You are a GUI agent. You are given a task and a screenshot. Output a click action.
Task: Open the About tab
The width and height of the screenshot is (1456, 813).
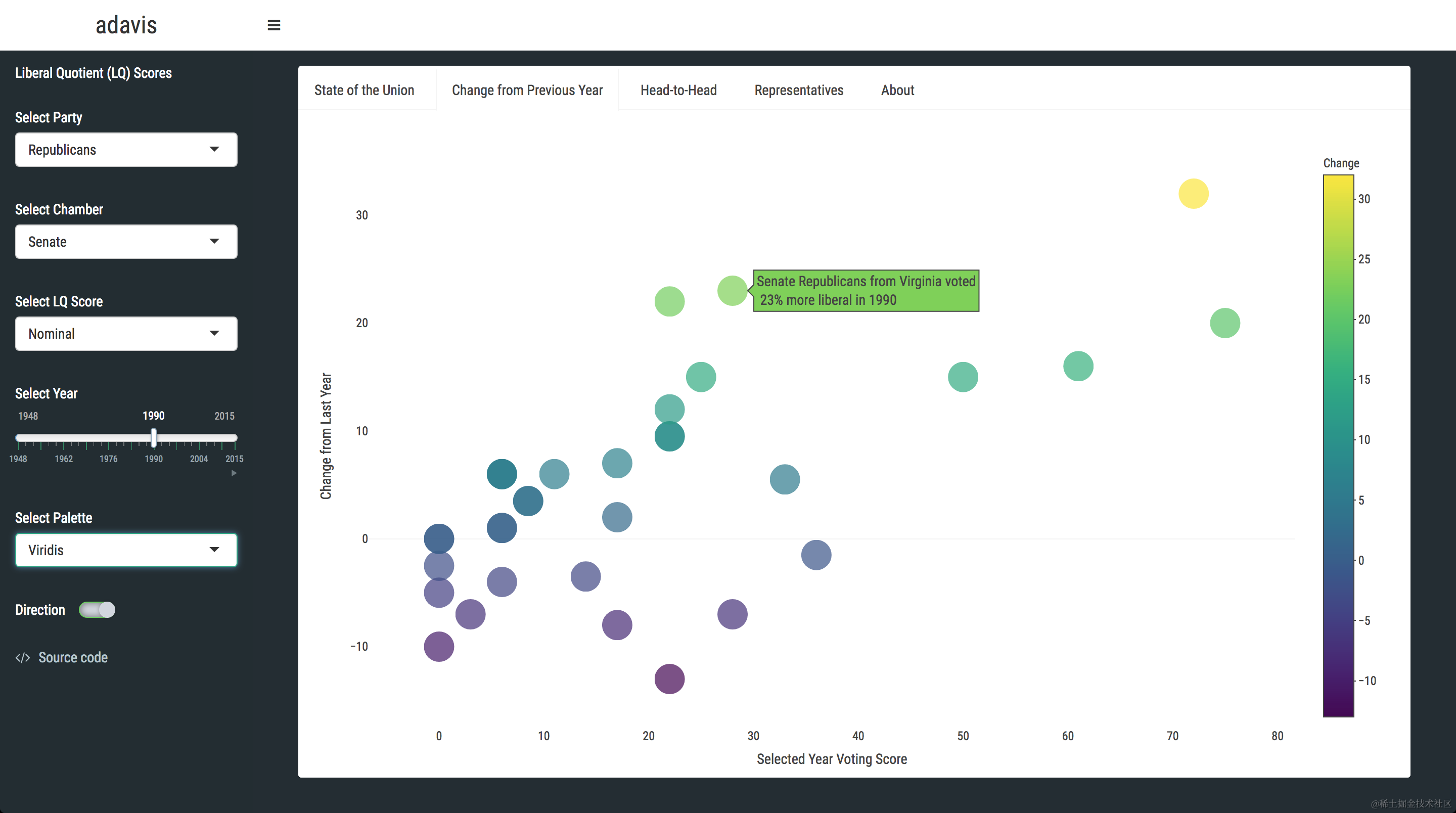click(x=897, y=90)
